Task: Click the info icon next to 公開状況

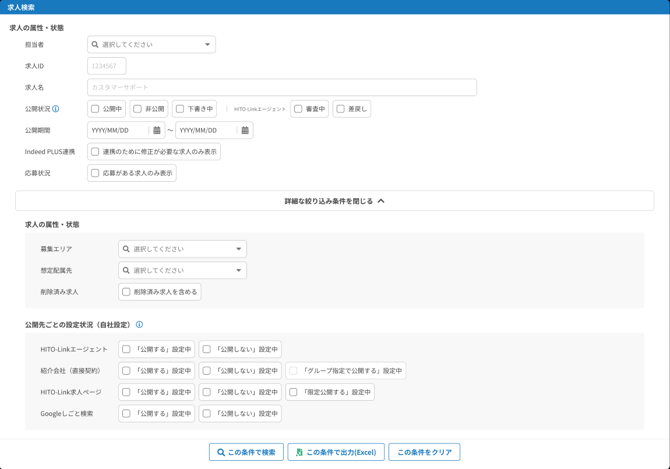Action: 56,109
